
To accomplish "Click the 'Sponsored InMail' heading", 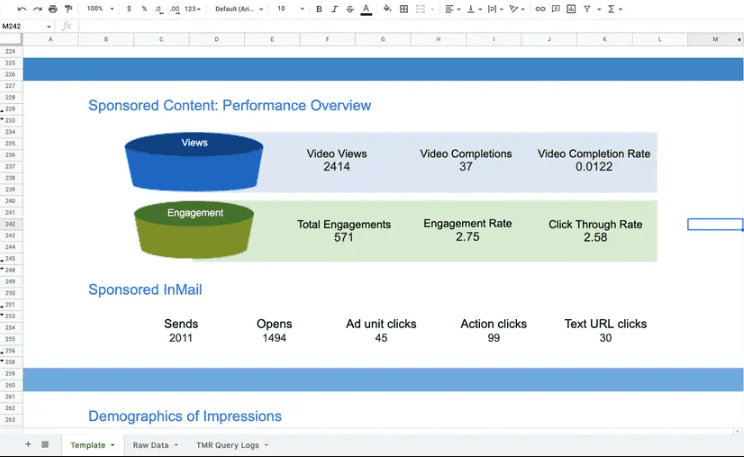I will tap(145, 289).
